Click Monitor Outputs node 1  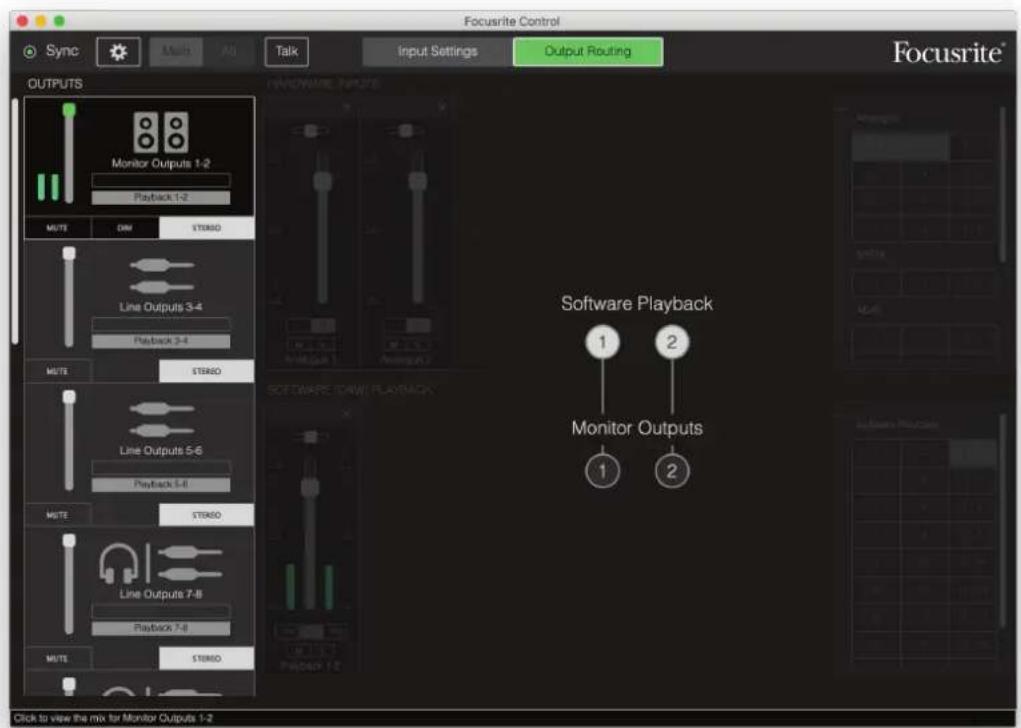tap(602, 471)
